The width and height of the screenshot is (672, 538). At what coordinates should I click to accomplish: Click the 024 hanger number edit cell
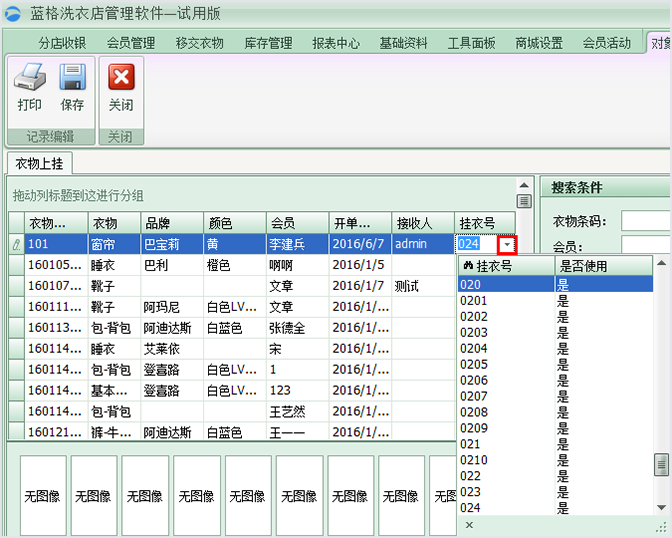pyautogui.click(x=477, y=244)
